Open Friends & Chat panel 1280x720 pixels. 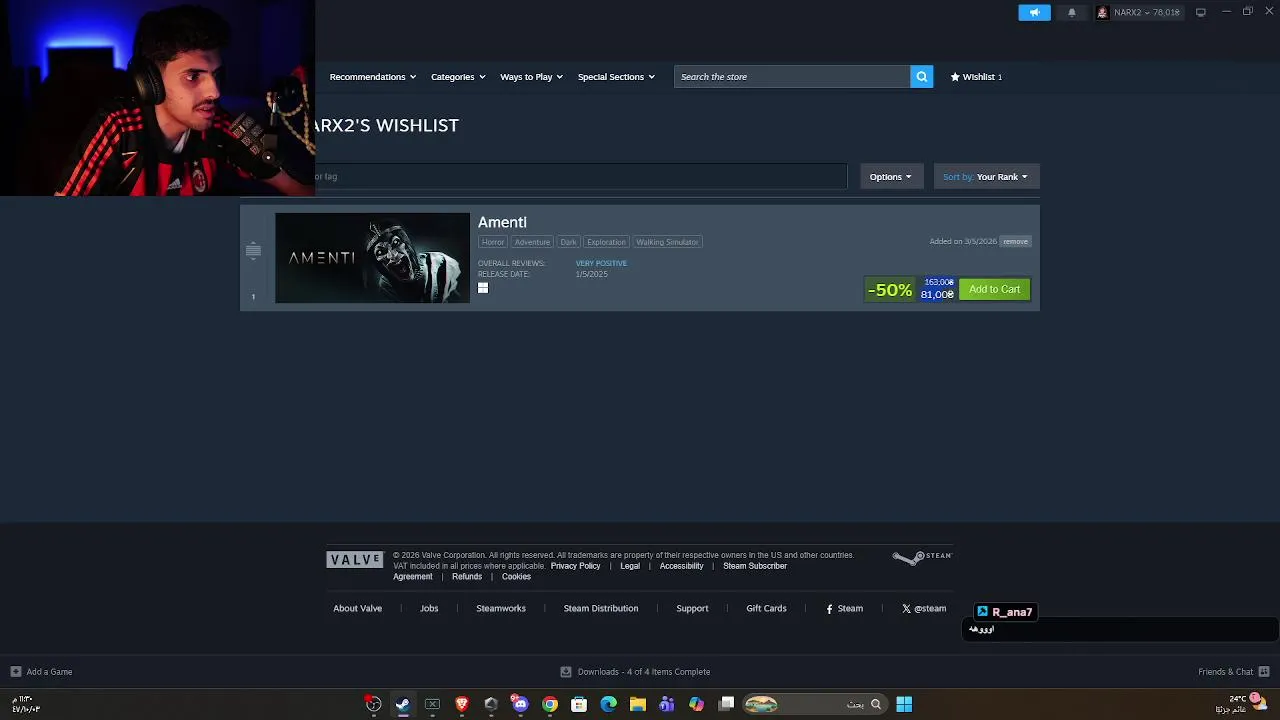tap(1233, 672)
